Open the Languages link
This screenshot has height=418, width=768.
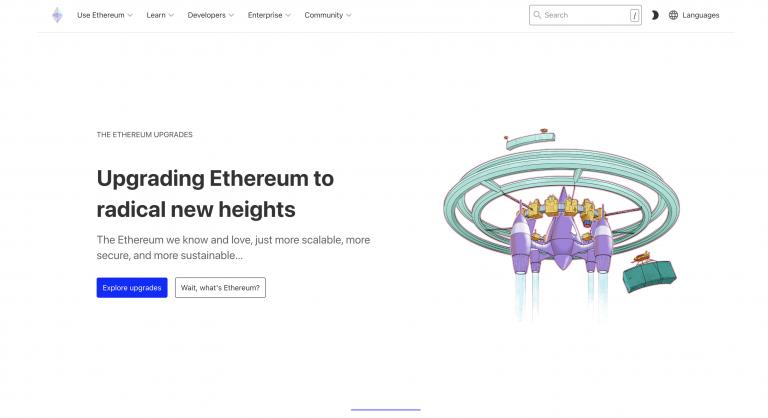tap(700, 15)
